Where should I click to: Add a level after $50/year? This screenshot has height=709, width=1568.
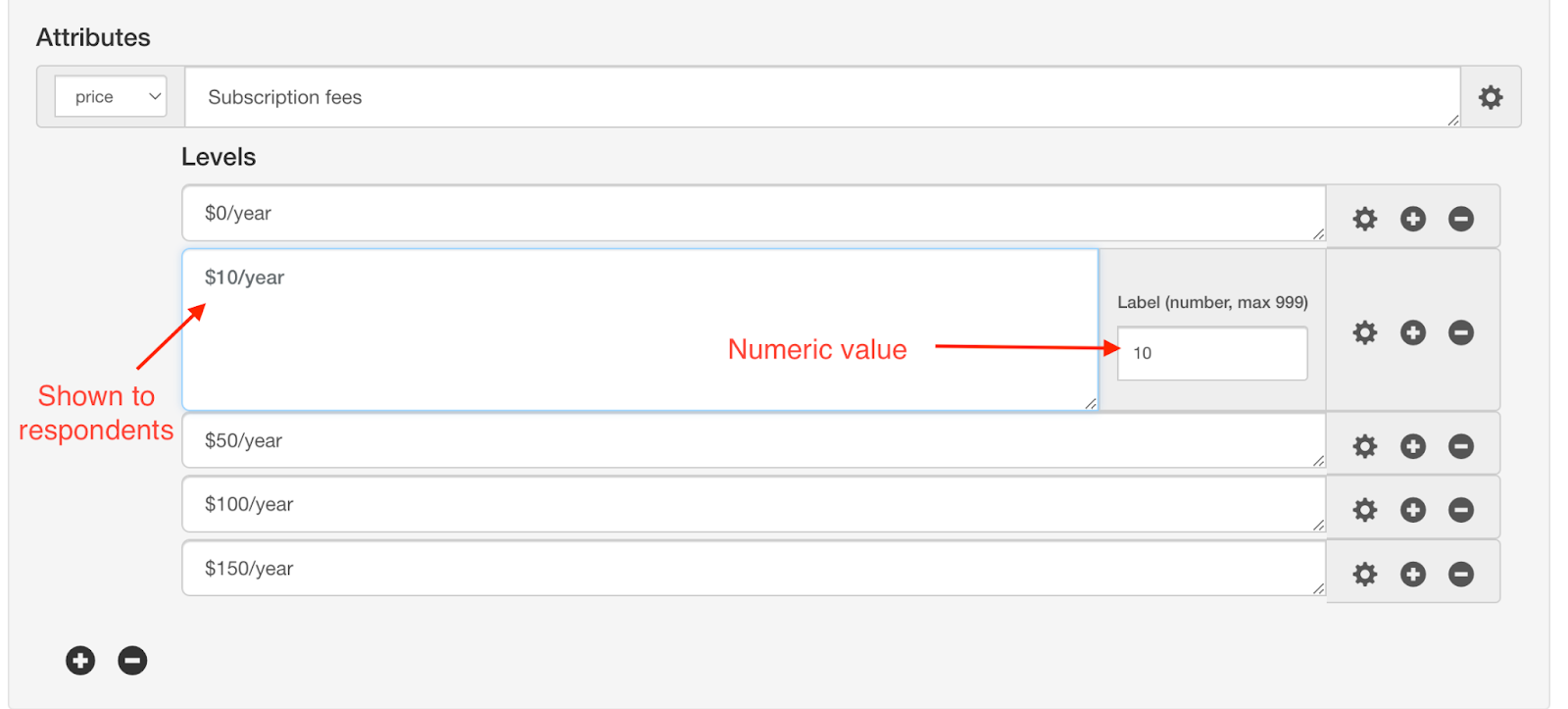pos(1413,446)
